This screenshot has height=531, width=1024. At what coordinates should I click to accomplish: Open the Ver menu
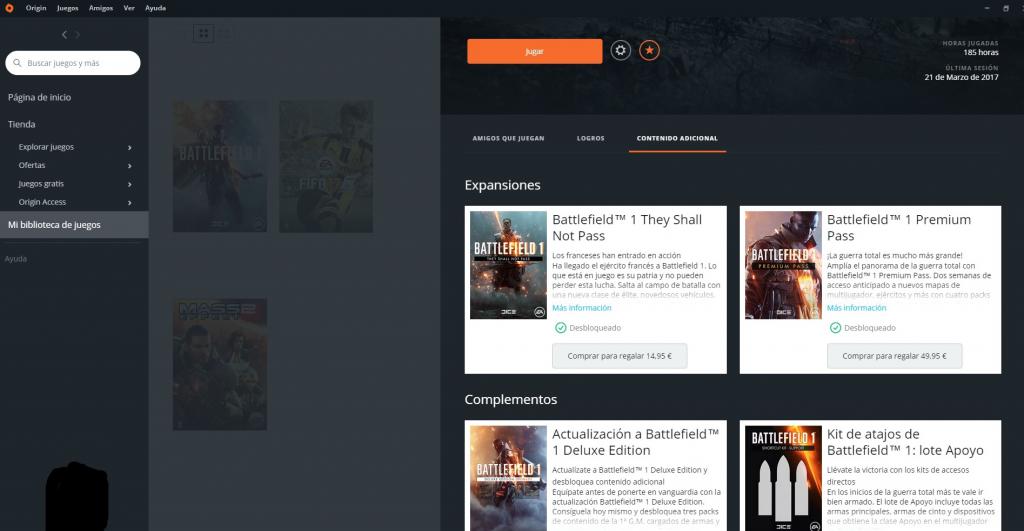coord(129,8)
